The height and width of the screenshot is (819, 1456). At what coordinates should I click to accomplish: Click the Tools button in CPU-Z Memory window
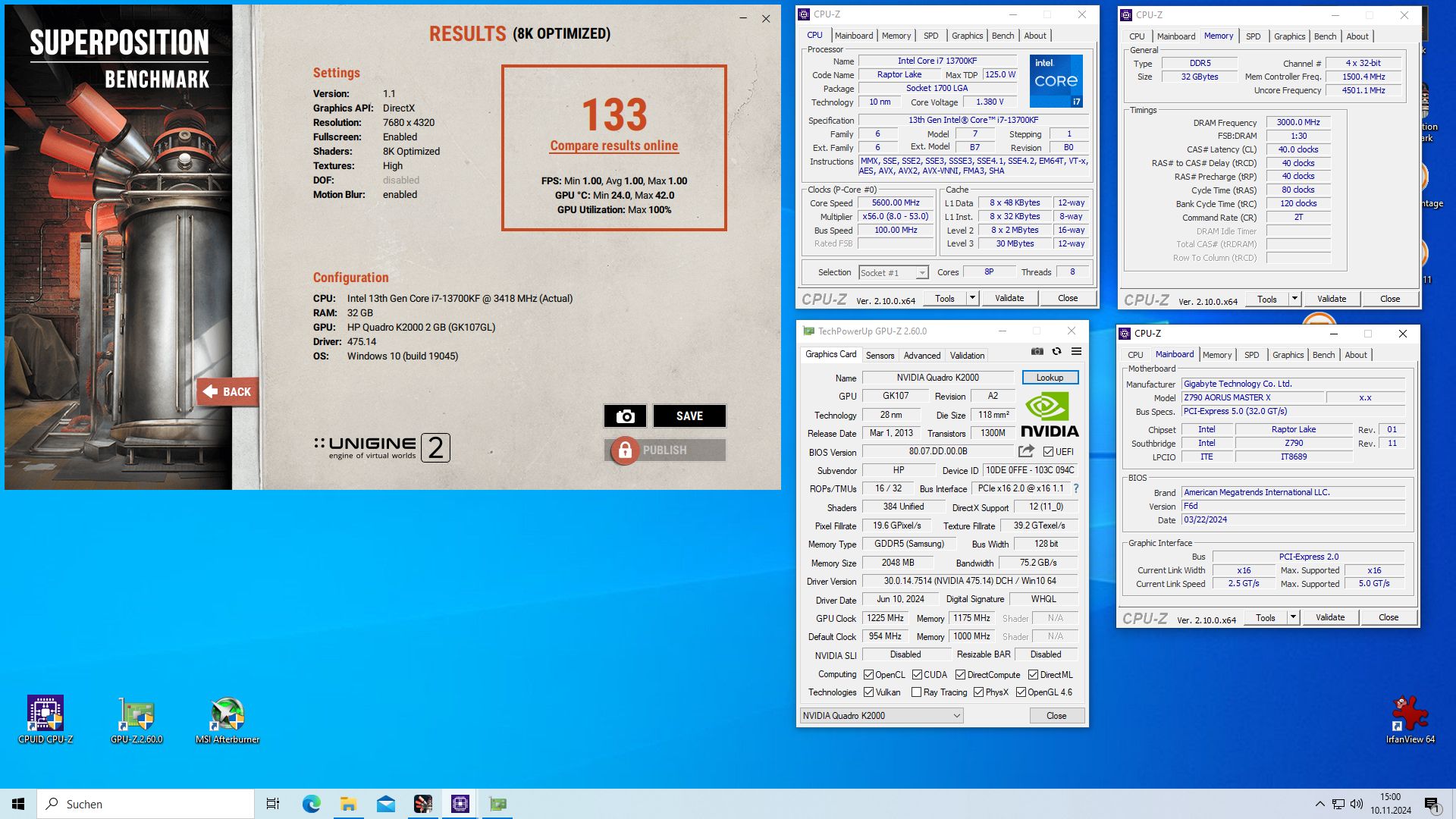(x=1266, y=299)
